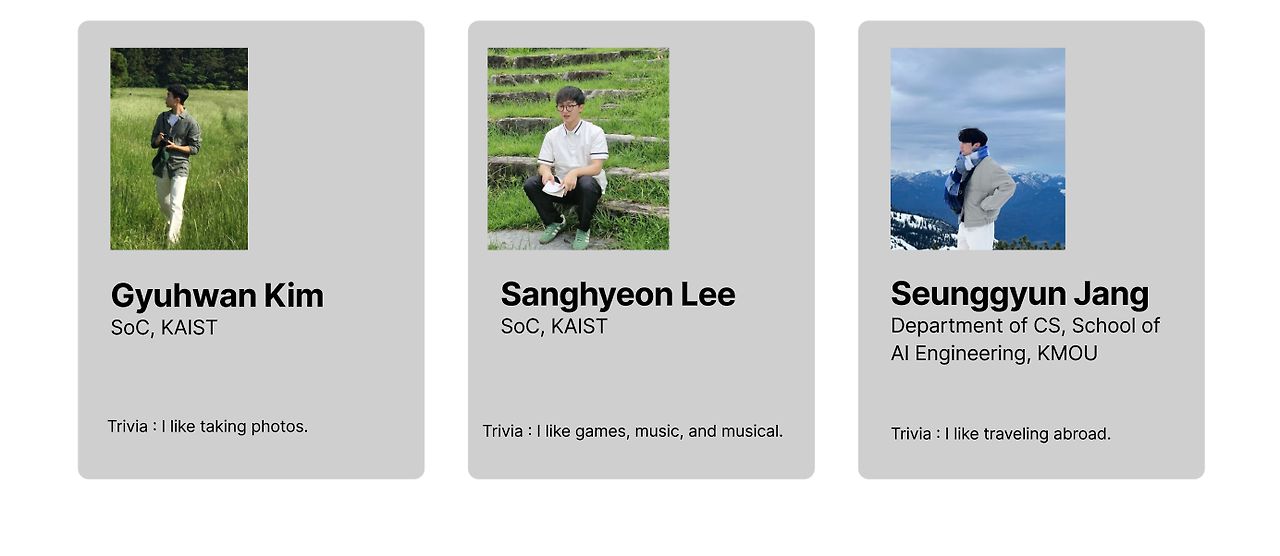Click the trivia about traveling abroad
1280x556 pixels.
click(1001, 434)
